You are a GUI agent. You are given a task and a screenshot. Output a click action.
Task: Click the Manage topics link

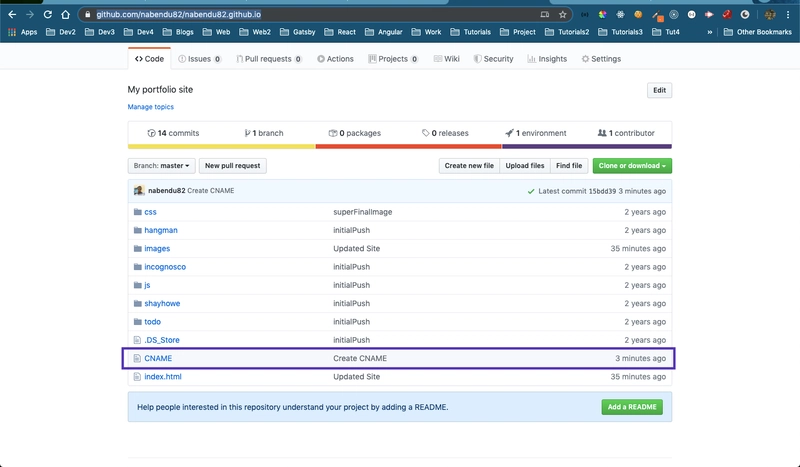(151, 107)
